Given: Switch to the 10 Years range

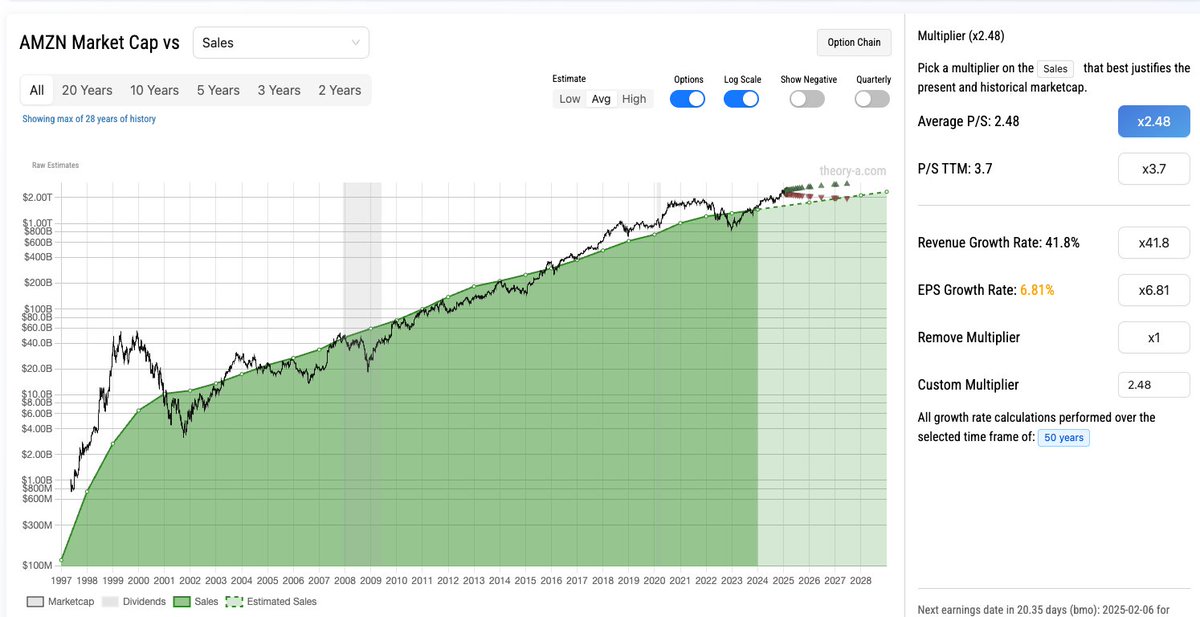Looking at the screenshot, I should 155,90.
